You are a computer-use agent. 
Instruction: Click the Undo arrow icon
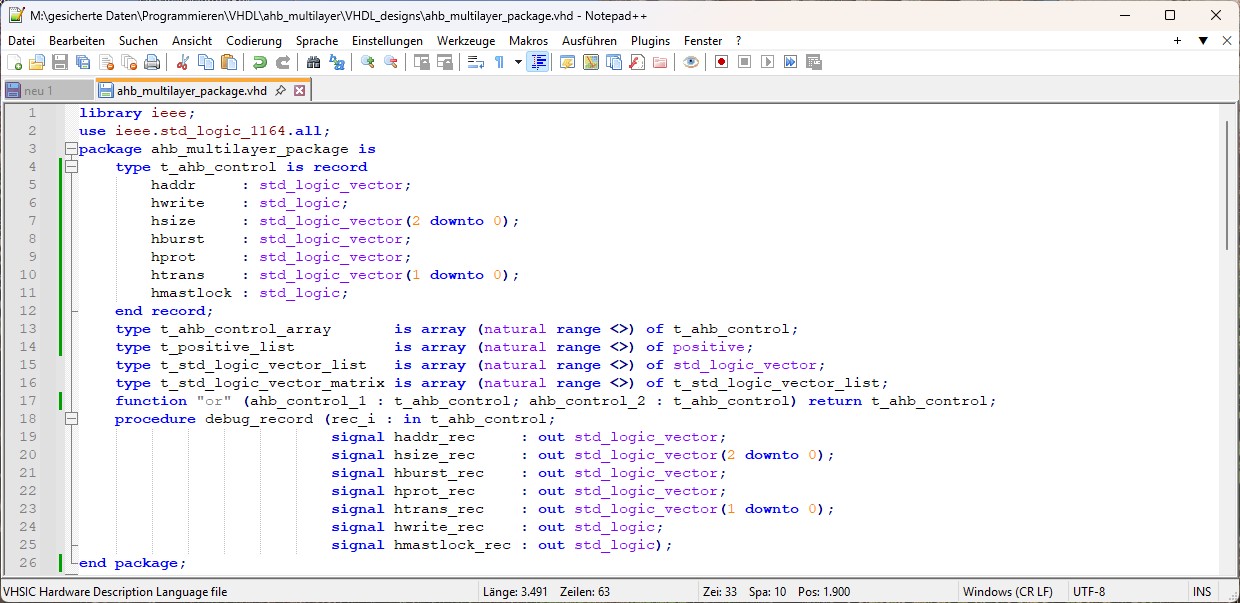point(260,62)
